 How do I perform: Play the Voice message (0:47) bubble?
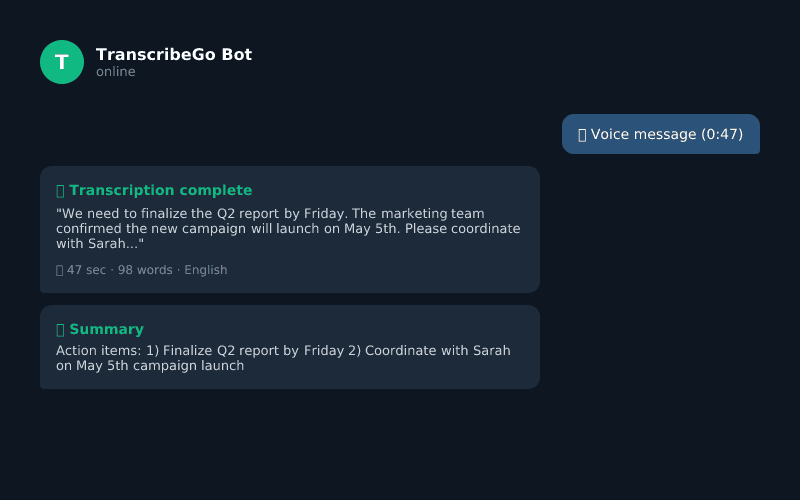coord(661,134)
